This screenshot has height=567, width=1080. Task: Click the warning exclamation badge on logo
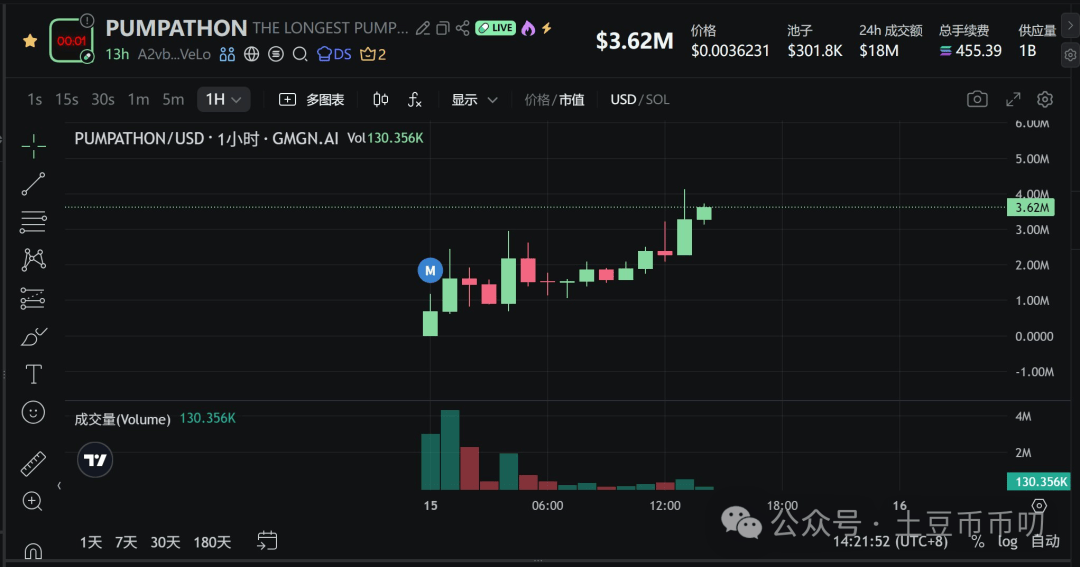[x=87, y=20]
